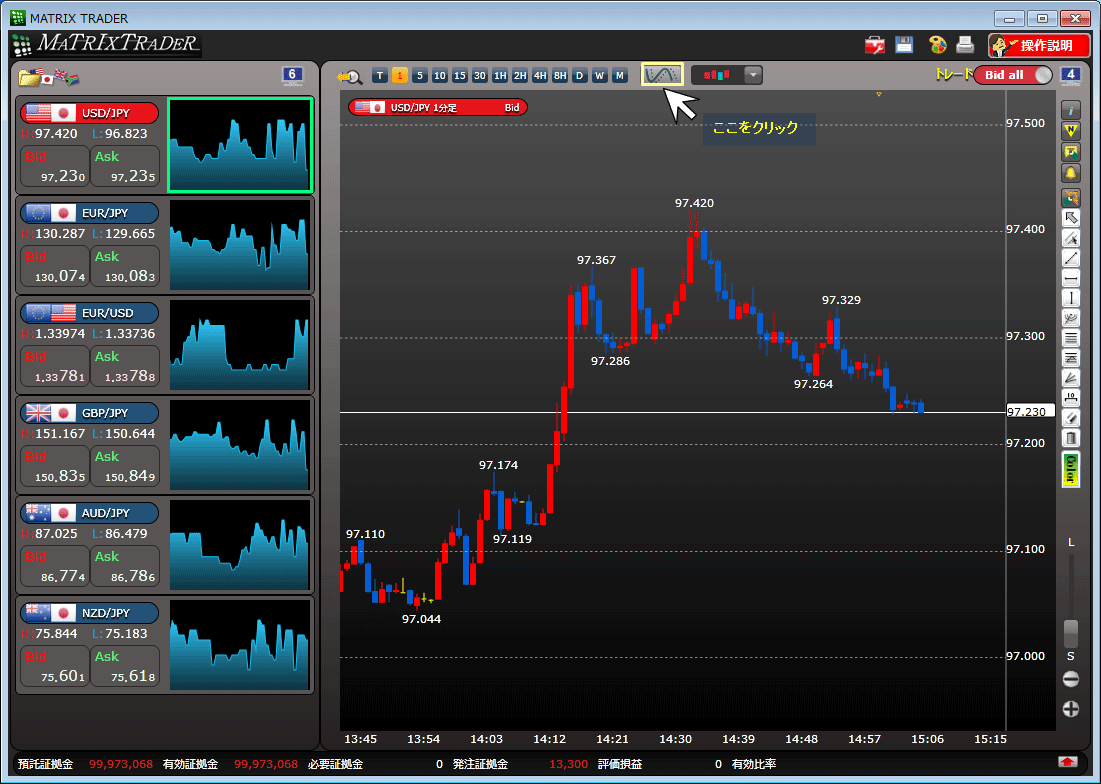
Task: Click EUR/USD Ask price 1.33788
Action: tap(125, 366)
